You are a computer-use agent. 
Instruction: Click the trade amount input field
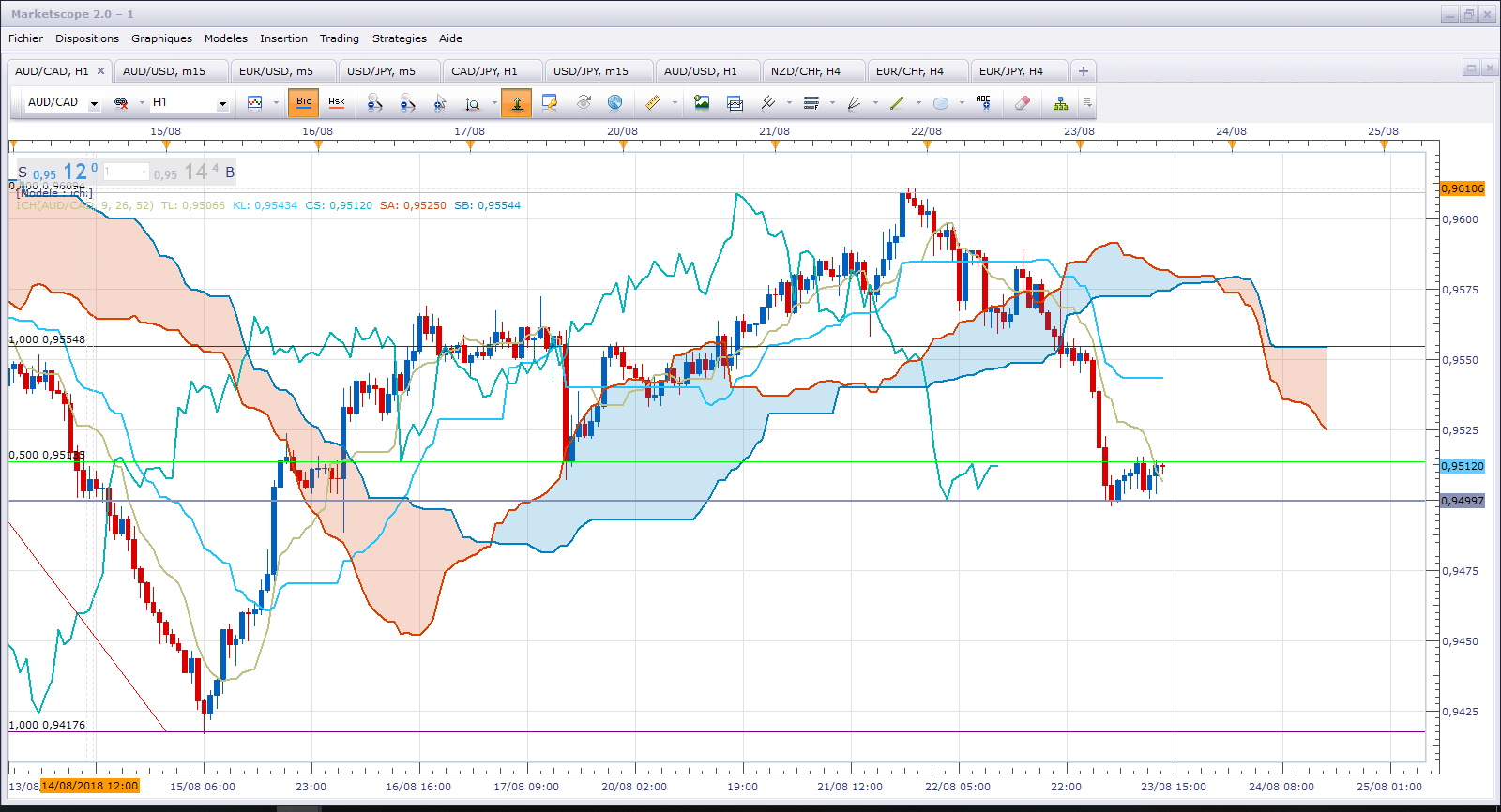pos(125,172)
